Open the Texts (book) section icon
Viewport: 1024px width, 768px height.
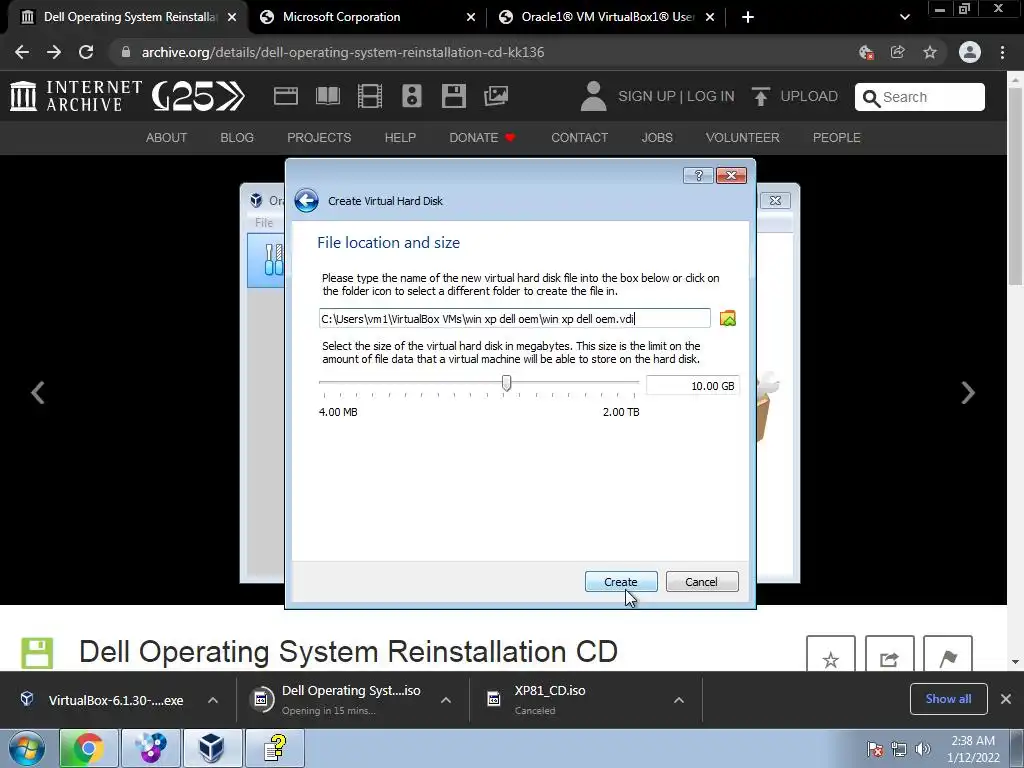point(328,96)
